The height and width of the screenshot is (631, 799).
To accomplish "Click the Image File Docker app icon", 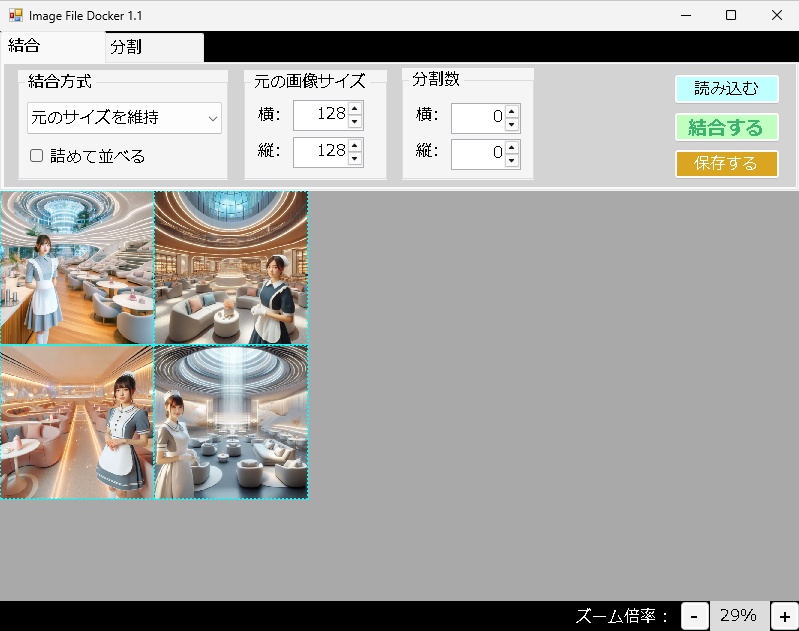I will [16, 15].
